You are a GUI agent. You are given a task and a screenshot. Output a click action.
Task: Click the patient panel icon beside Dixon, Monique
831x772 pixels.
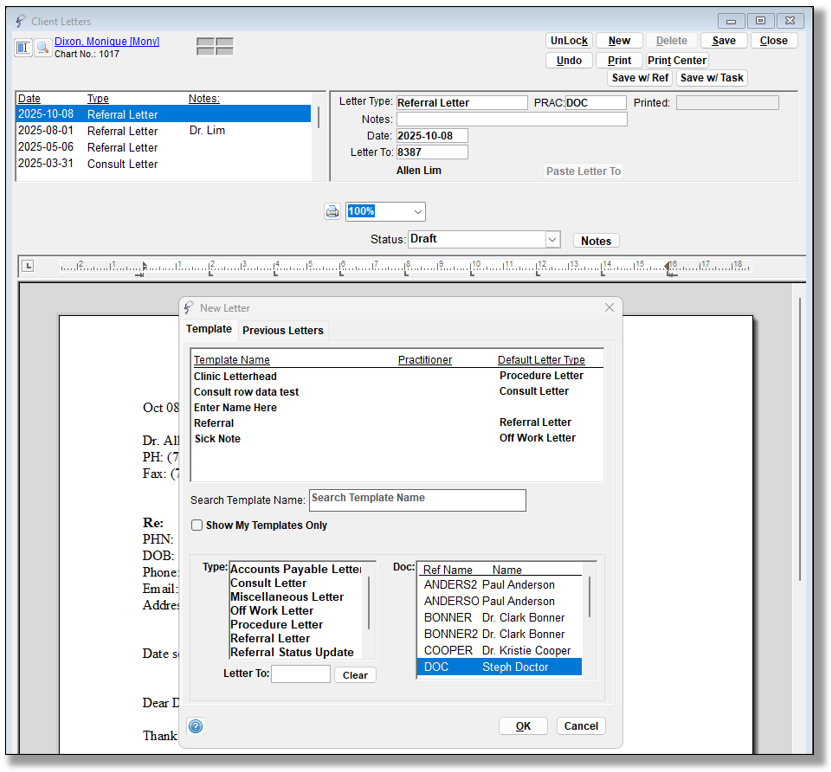(x=24, y=47)
